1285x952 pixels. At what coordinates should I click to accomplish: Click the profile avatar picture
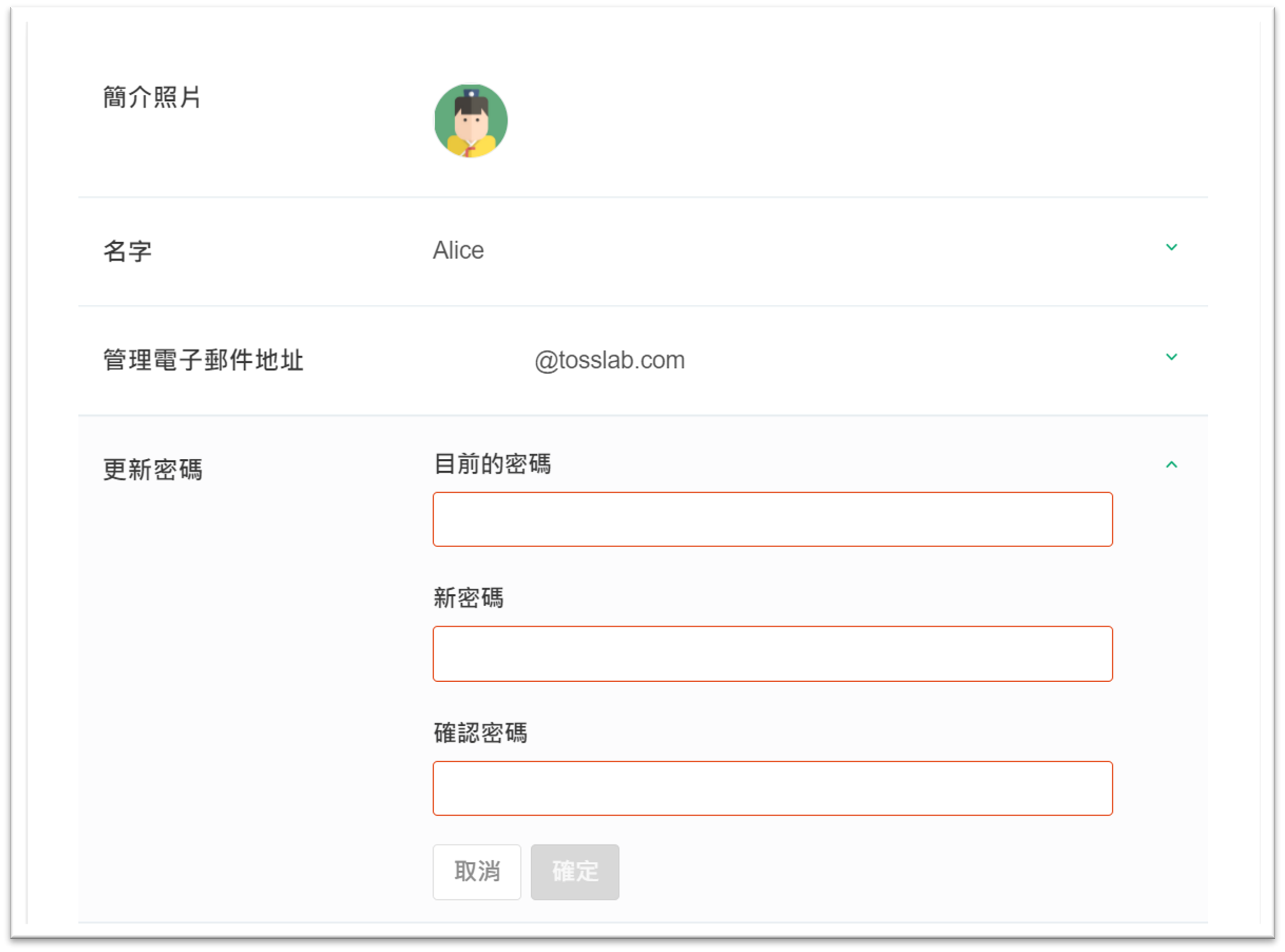point(470,120)
